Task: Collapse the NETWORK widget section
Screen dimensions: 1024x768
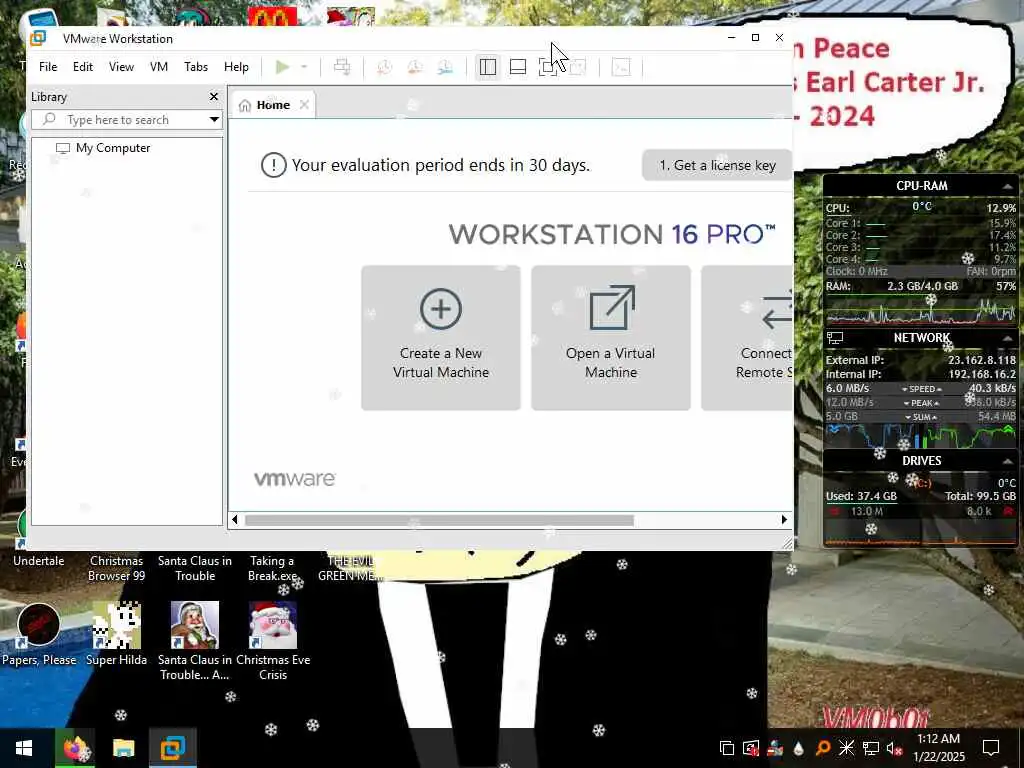Action: click(x=1007, y=338)
